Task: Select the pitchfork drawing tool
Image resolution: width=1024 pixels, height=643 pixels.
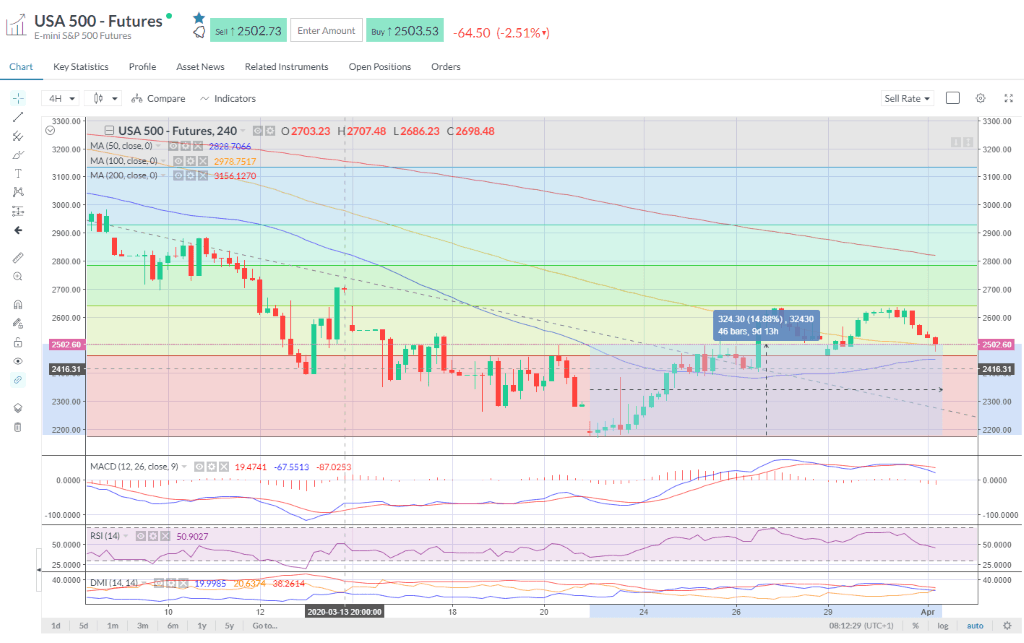Action: tap(18, 136)
